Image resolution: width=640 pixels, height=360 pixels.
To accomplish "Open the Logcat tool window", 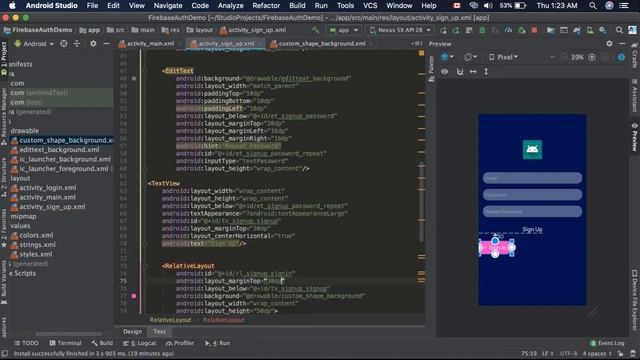I will click(140, 343).
